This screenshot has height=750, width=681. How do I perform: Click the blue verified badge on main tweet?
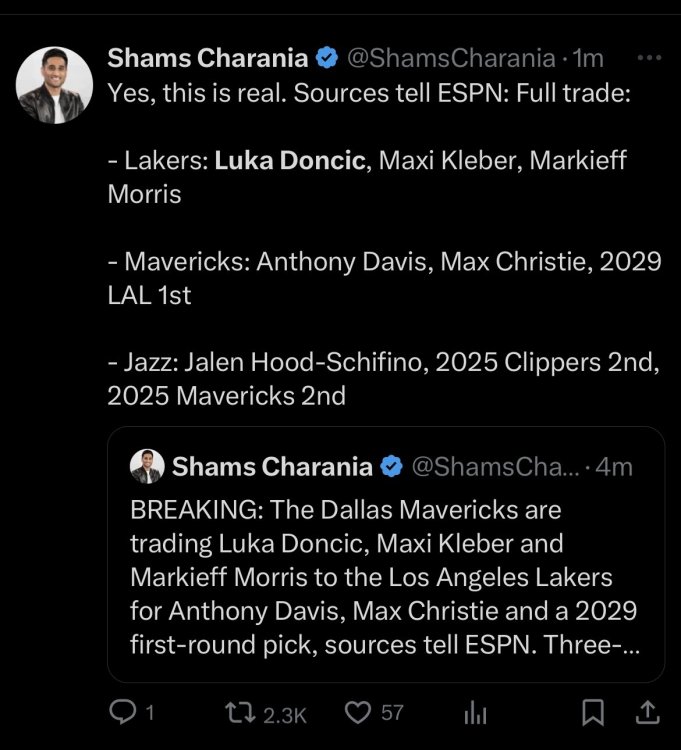pos(327,59)
